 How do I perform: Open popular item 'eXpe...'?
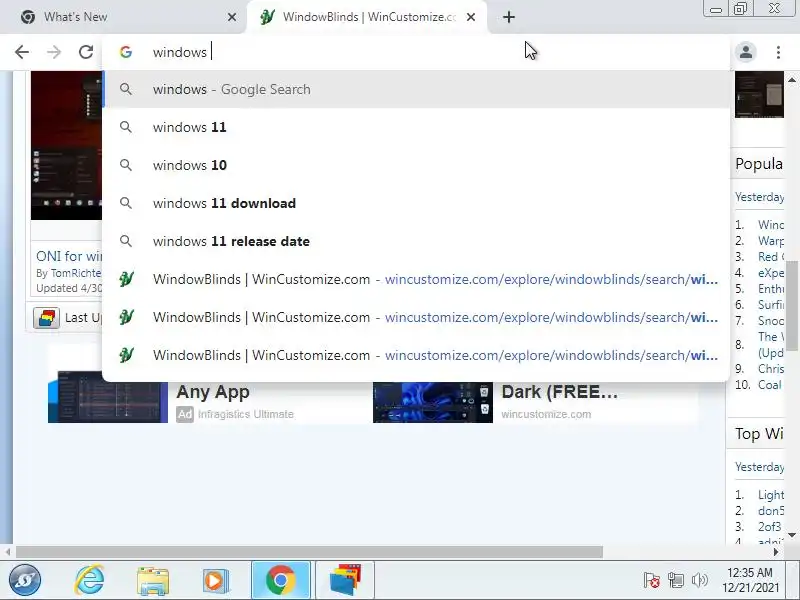[770, 273]
